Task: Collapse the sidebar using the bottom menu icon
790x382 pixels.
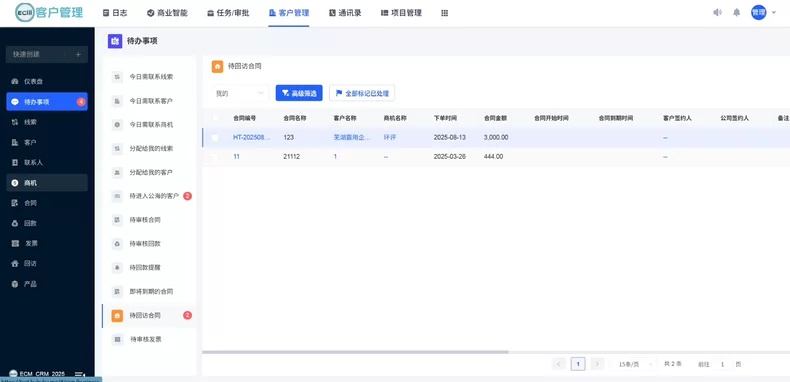Action: pos(80,374)
